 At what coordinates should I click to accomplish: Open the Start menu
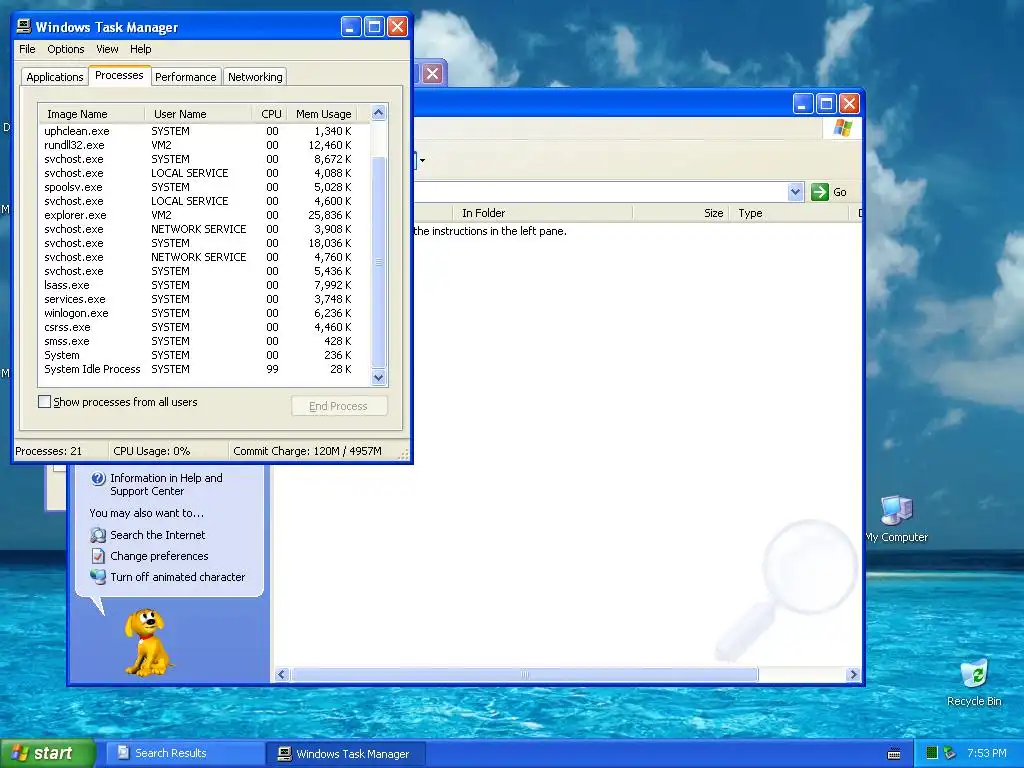(x=48, y=753)
